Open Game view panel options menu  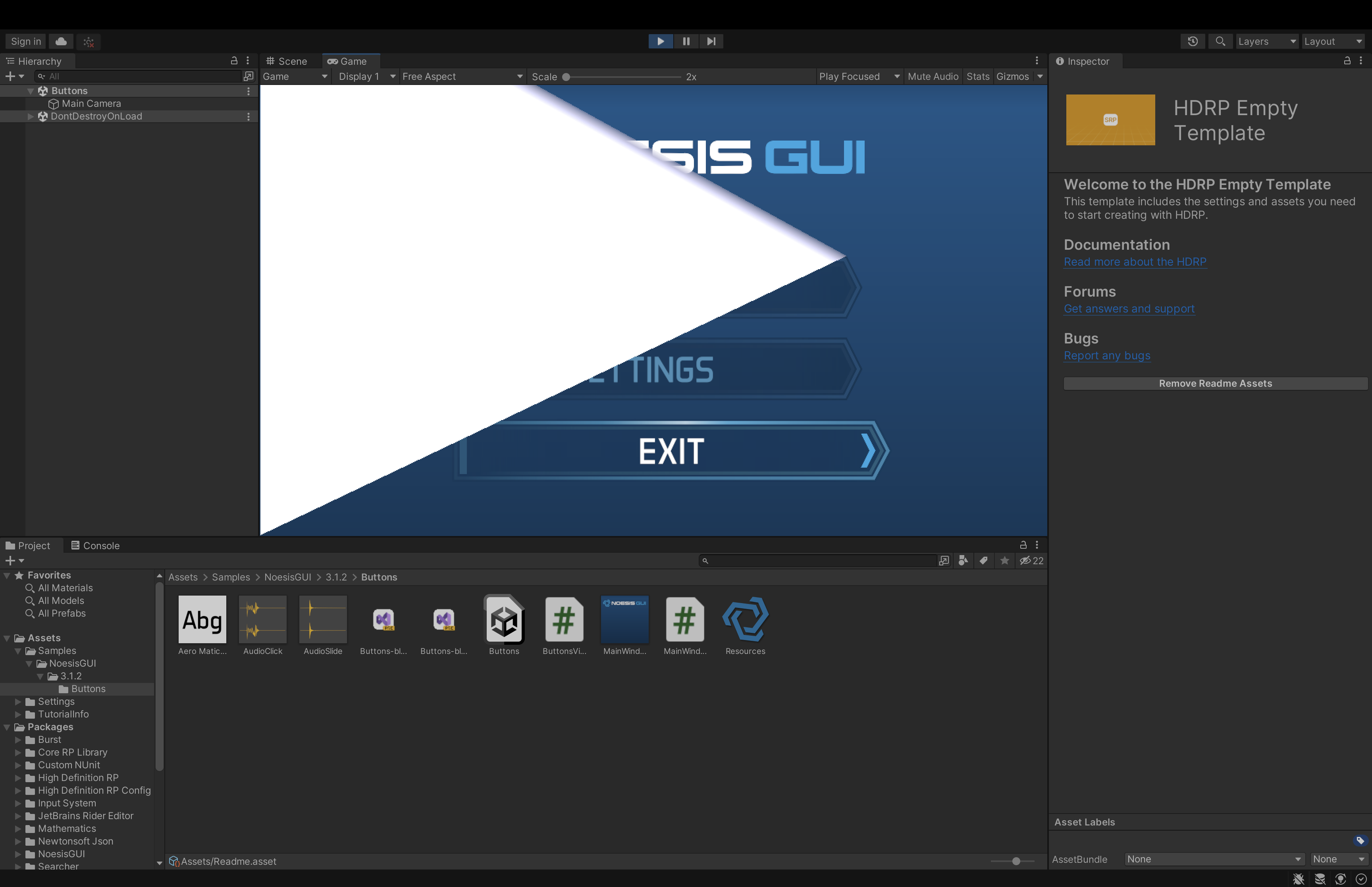(x=1037, y=60)
